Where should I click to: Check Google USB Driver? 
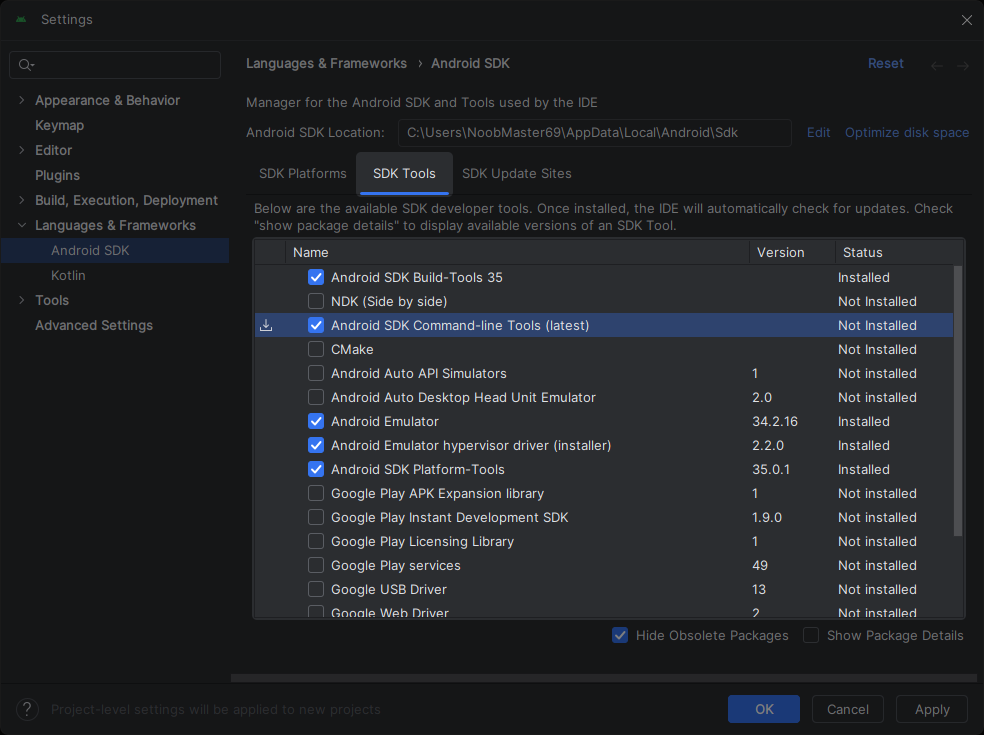[316, 589]
